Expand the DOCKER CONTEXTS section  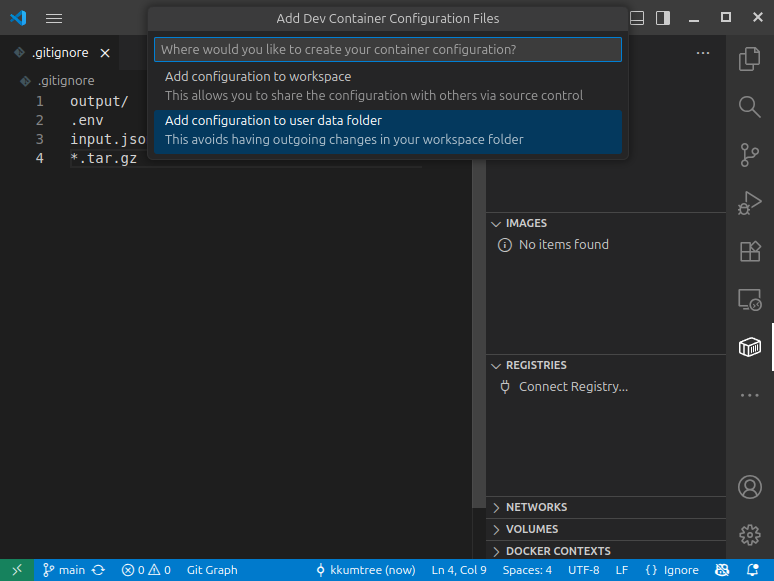[x=606, y=551]
